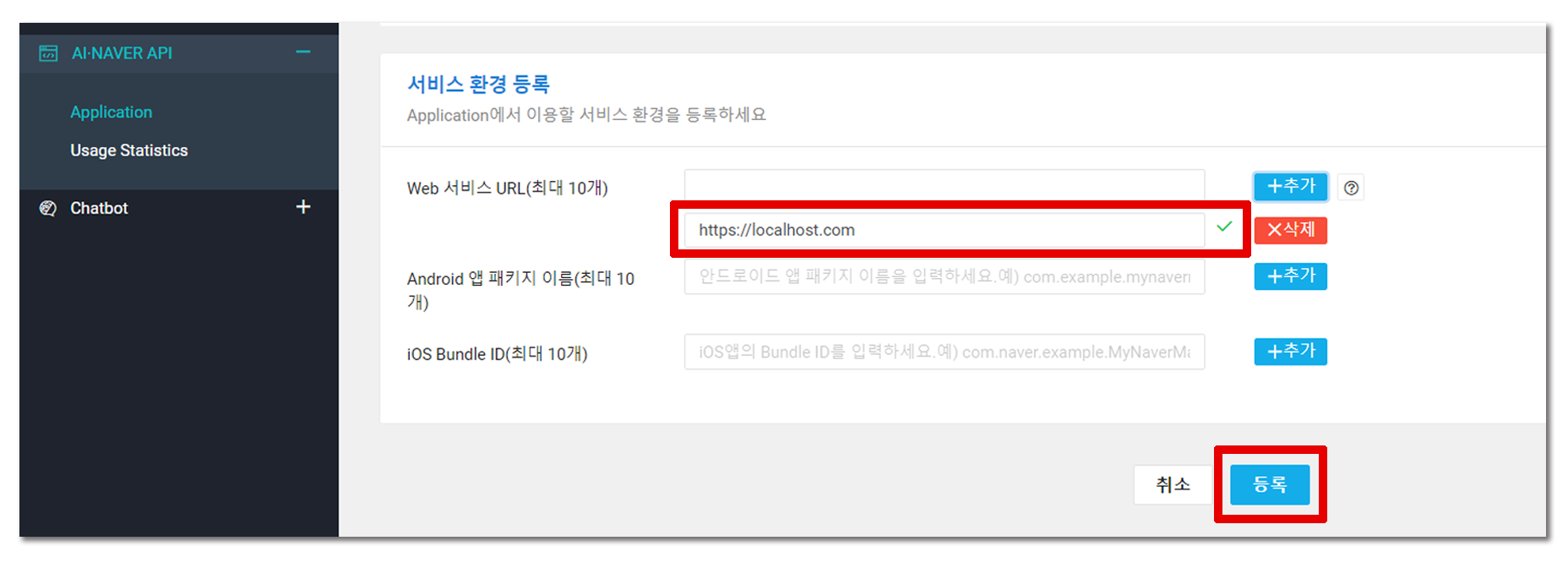Viewport: 1568px width, 568px height.
Task: Click the AI·NAVER API code window icon
Action: [48, 53]
